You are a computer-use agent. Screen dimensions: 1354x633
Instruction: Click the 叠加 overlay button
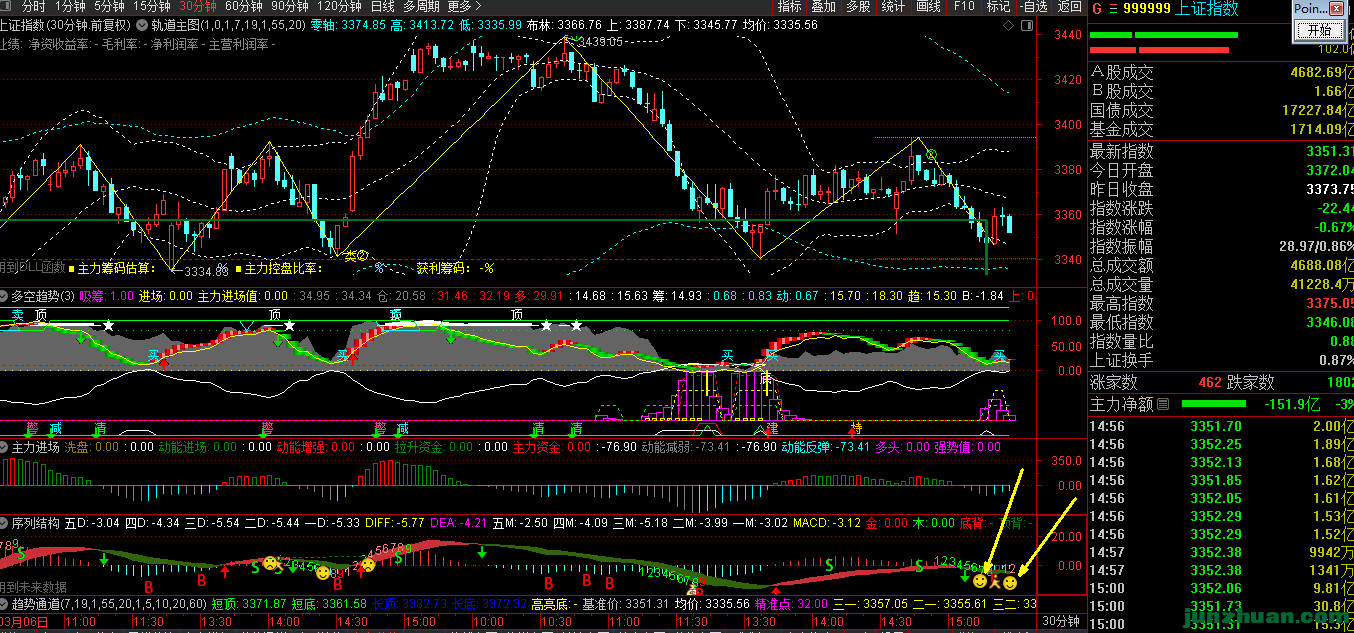coord(824,7)
